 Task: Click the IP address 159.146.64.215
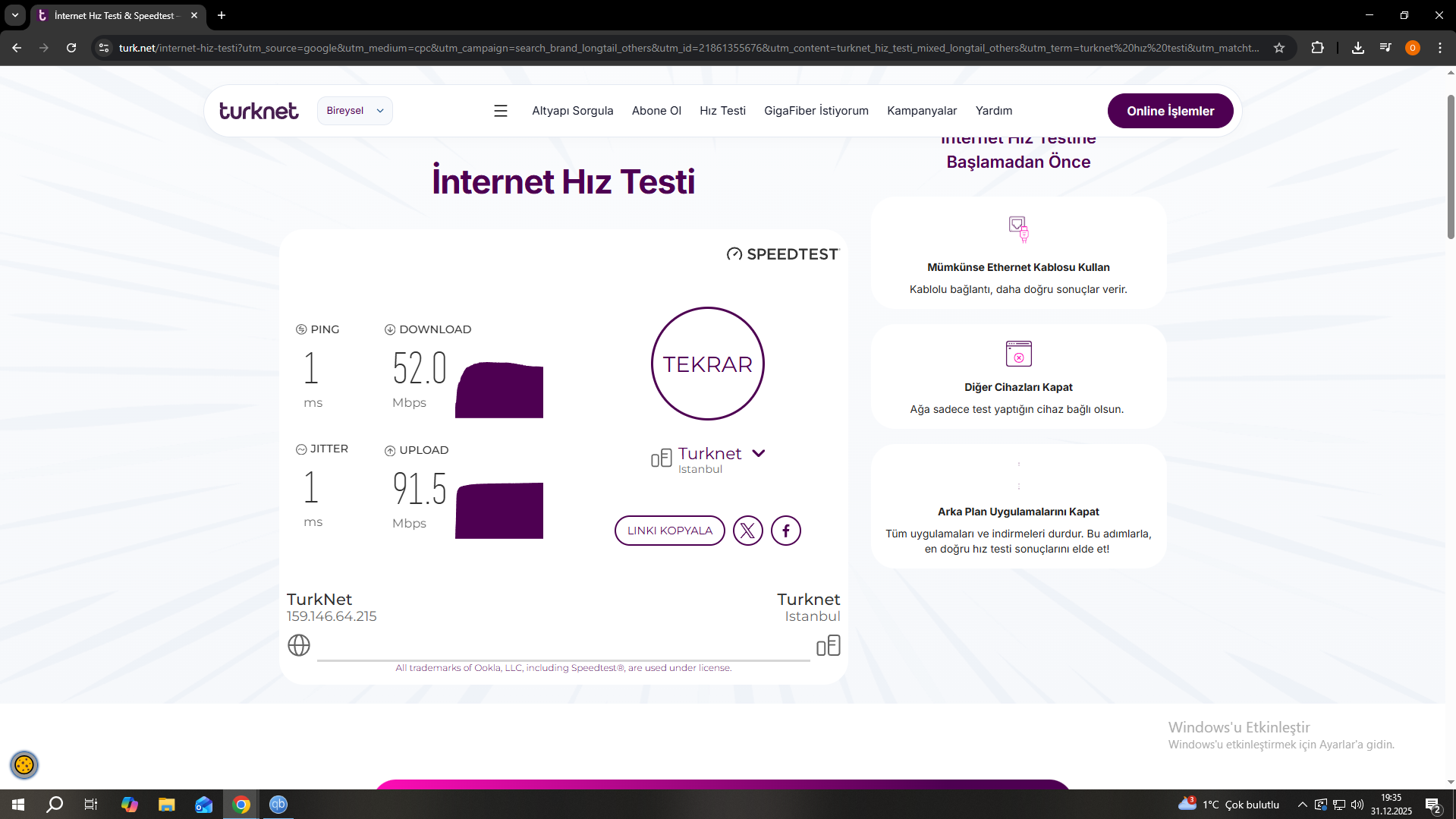point(332,616)
